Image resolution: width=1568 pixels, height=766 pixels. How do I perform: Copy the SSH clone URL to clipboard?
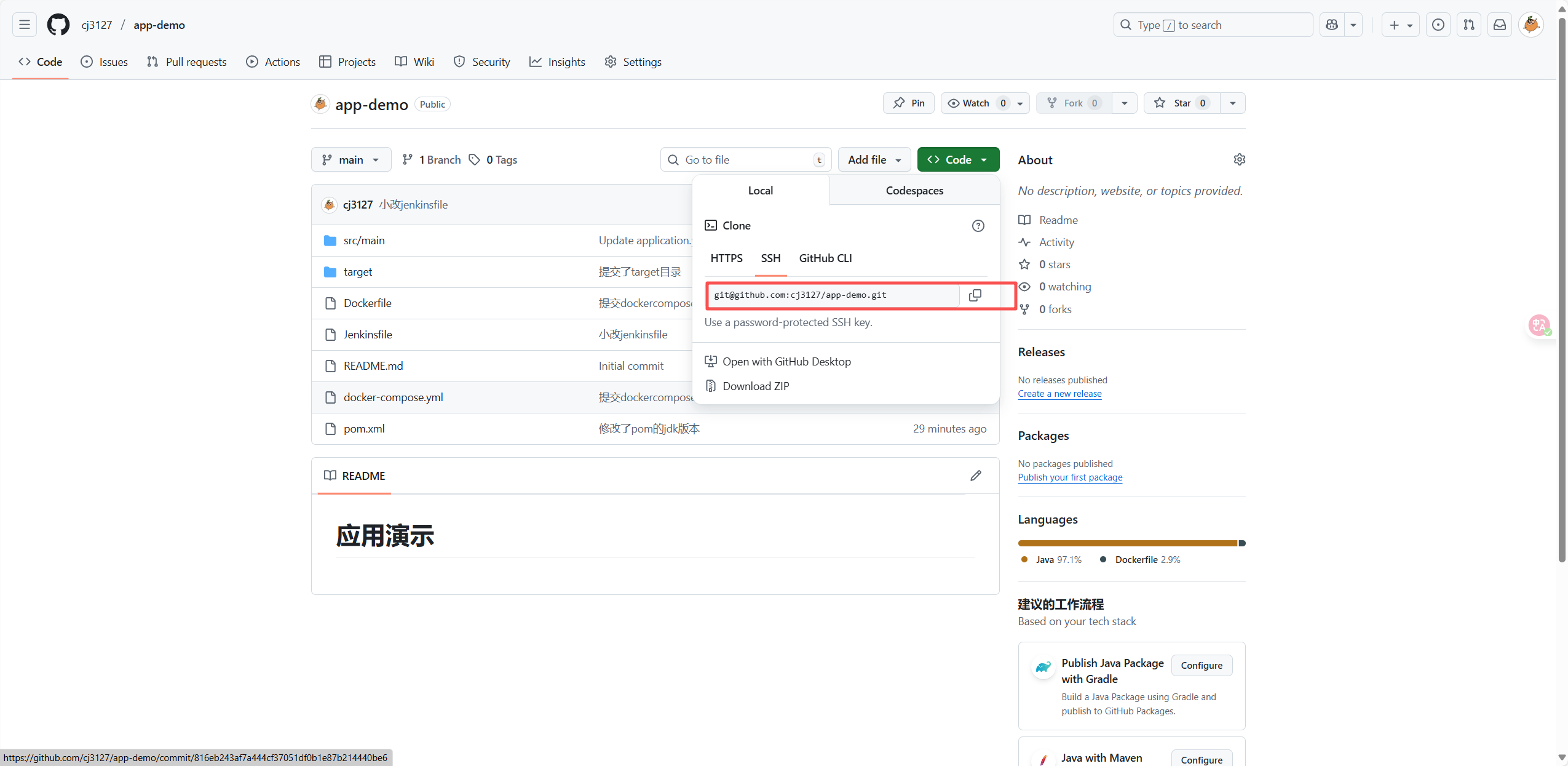point(975,295)
